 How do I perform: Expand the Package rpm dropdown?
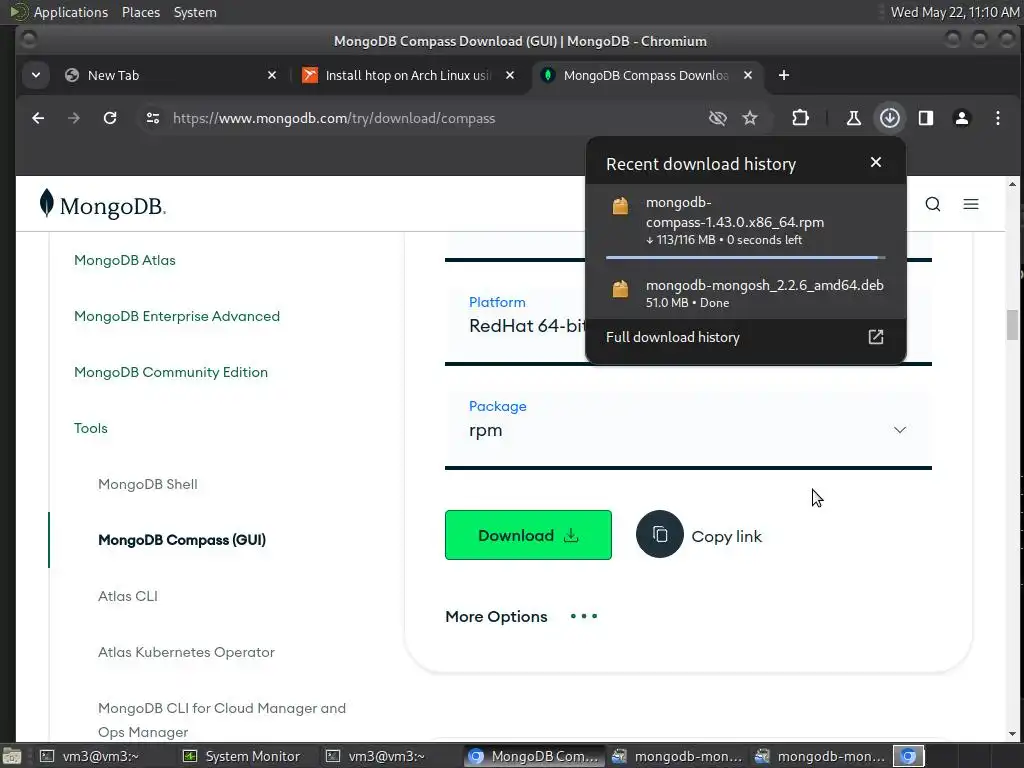pyautogui.click(x=688, y=430)
